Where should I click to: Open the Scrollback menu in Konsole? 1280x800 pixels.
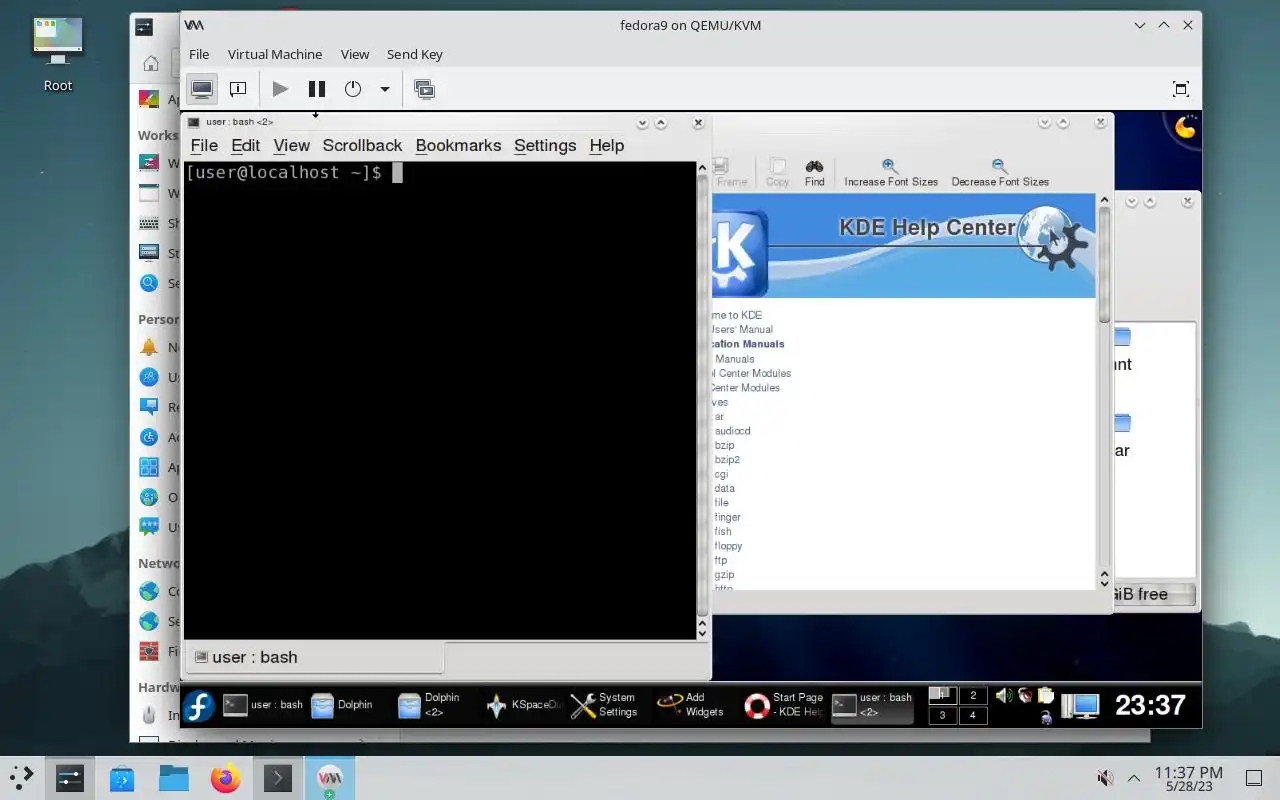pos(362,145)
